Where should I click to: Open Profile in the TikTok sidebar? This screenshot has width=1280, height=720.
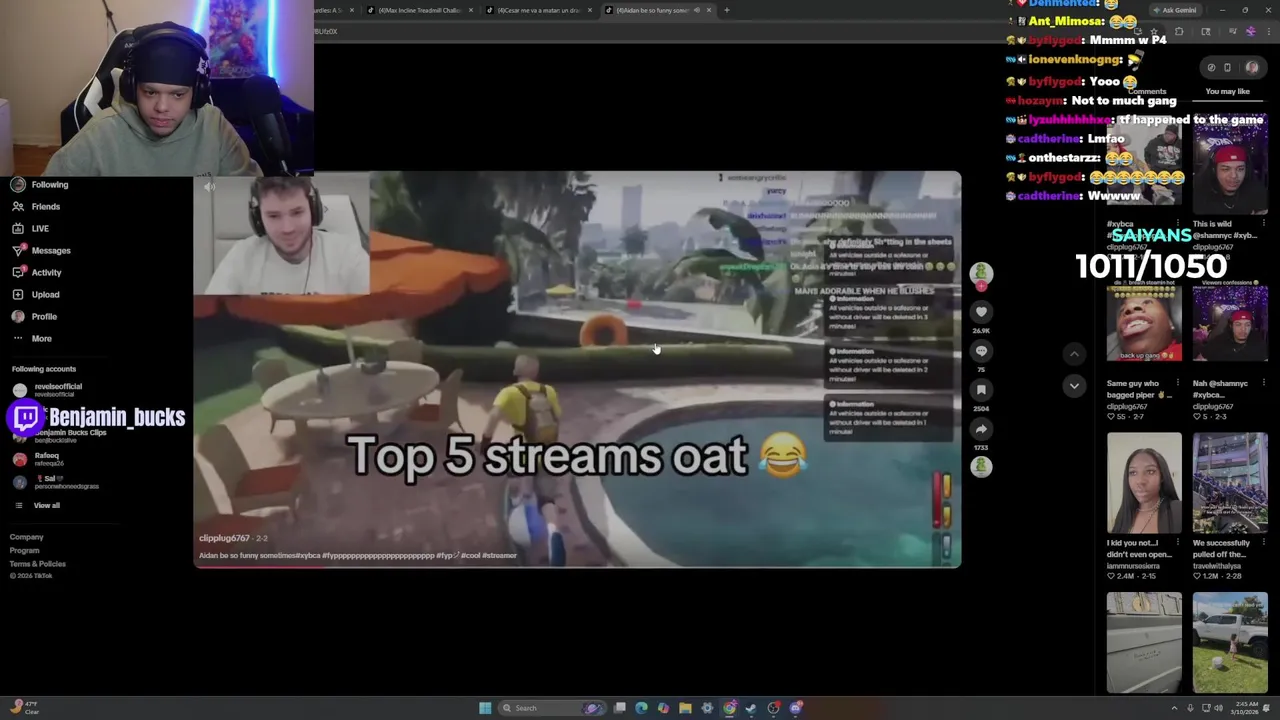pos(35,316)
